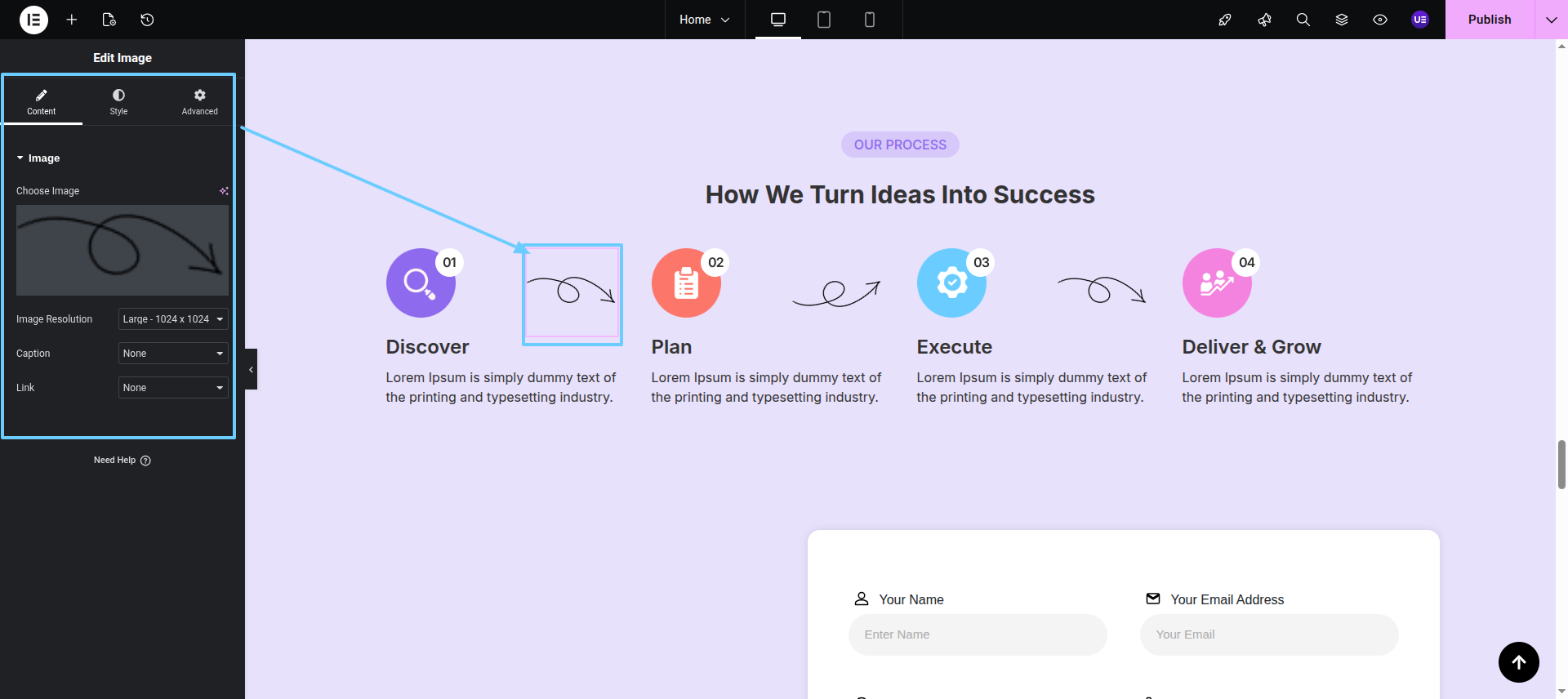Open the Document Settings page icon
Image resolution: width=1568 pixels, height=699 pixels.
(109, 20)
